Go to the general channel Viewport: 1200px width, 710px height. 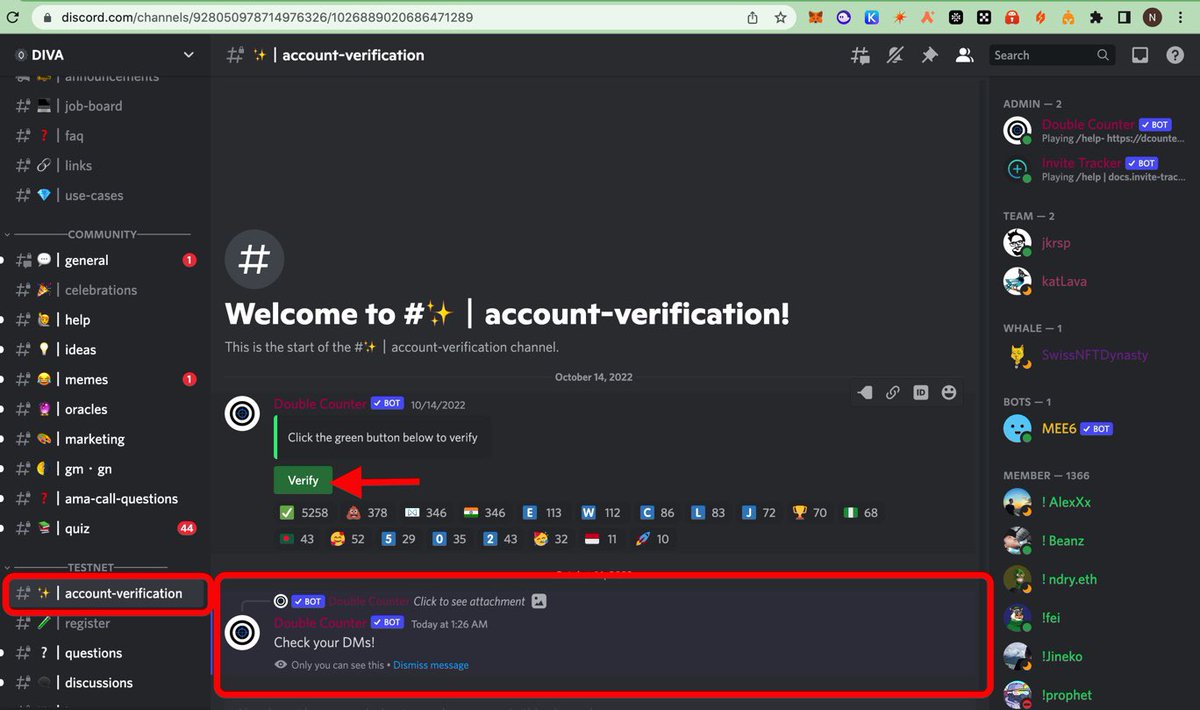pyautogui.click(x=104, y=260)
